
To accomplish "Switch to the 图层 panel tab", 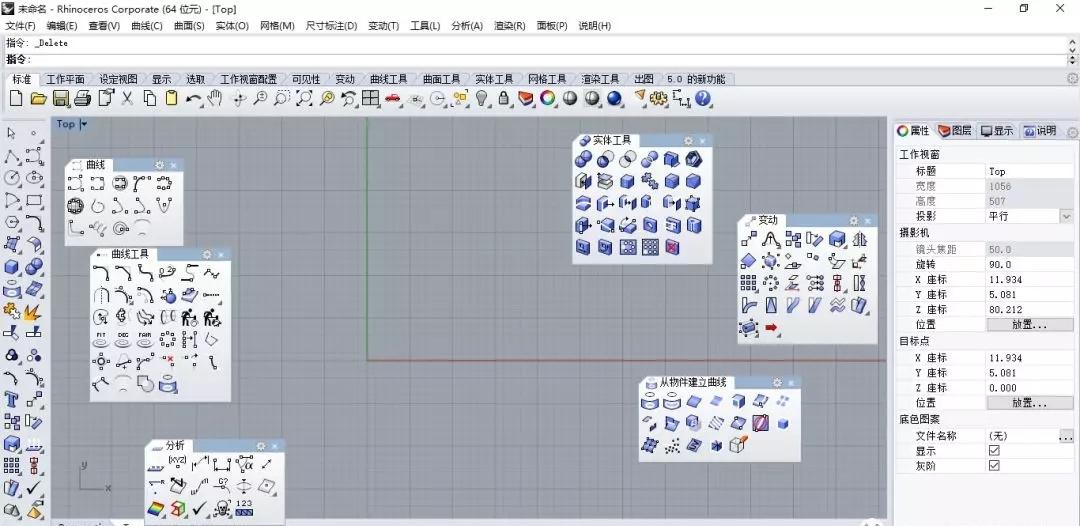I will click(955, 130).
